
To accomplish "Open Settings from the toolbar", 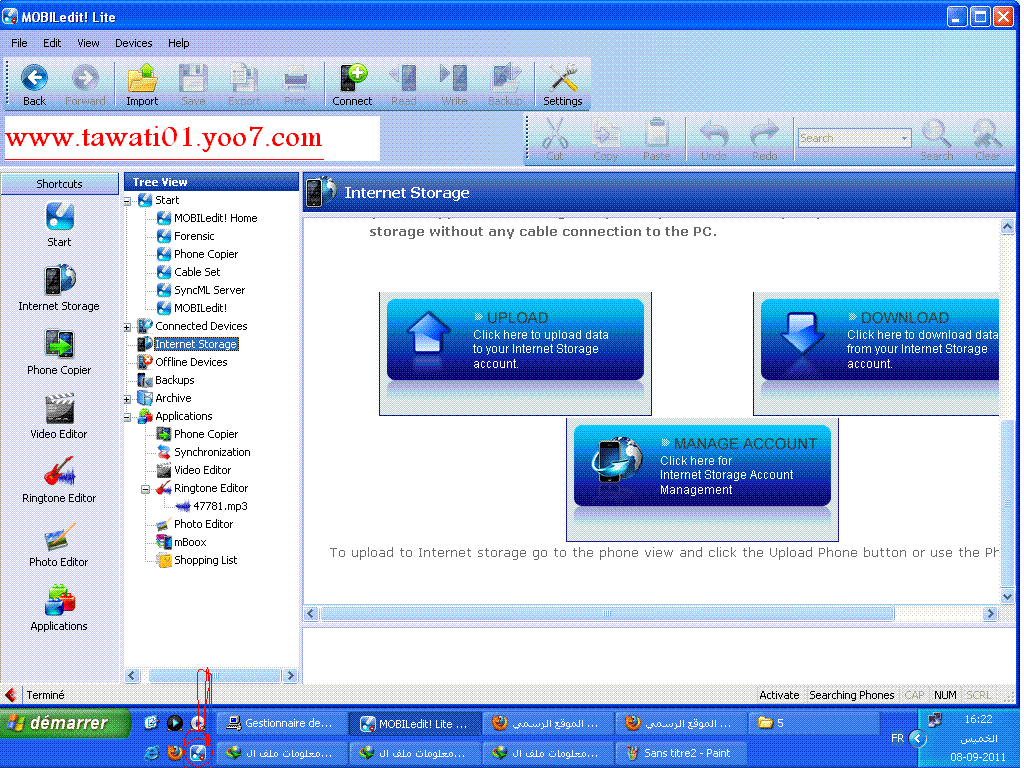I will (x=562, y=84).
